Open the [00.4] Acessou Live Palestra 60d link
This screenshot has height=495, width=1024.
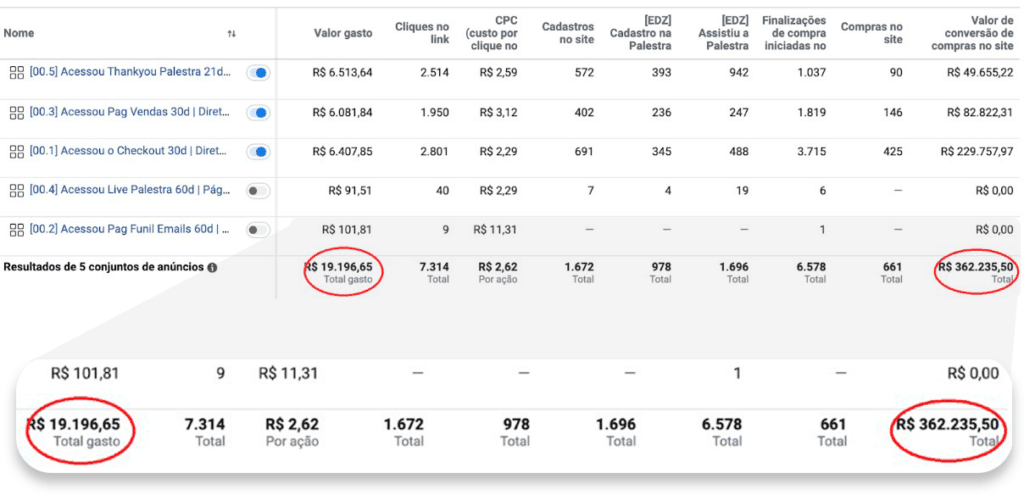130,190
